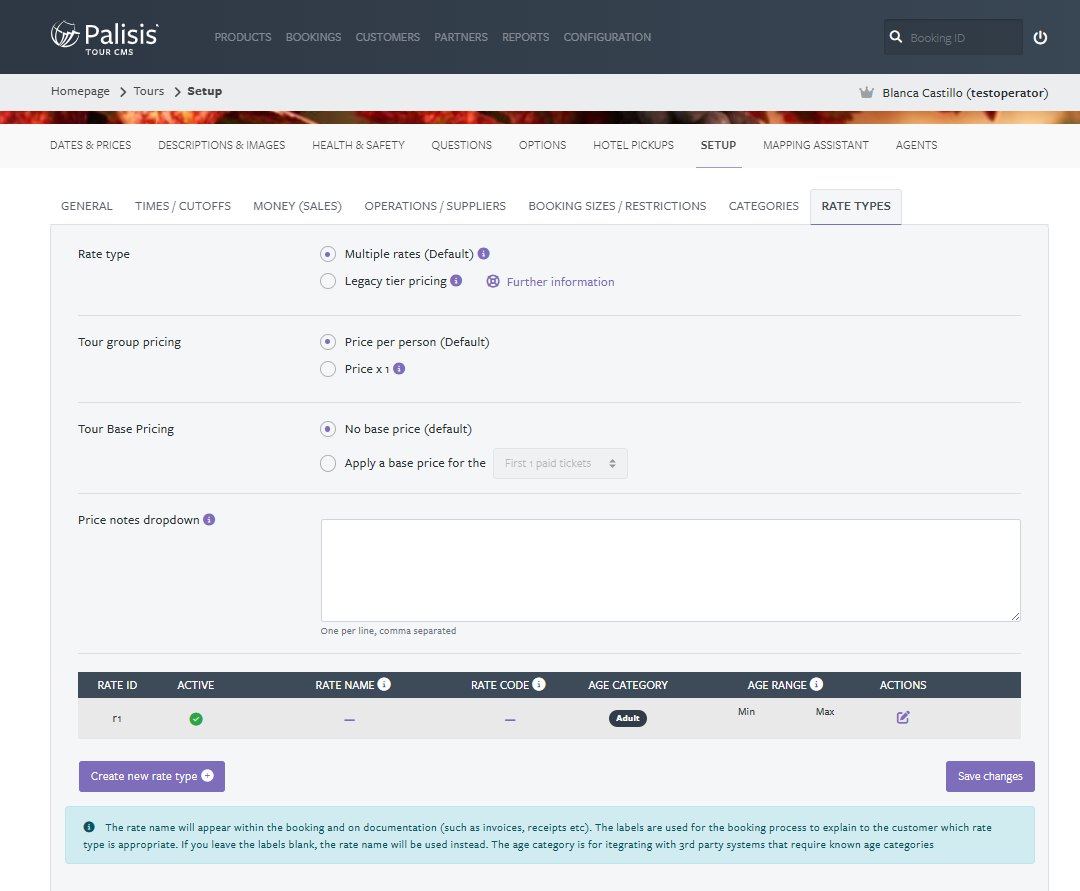Switch to QUESTIONS tab

461,145
